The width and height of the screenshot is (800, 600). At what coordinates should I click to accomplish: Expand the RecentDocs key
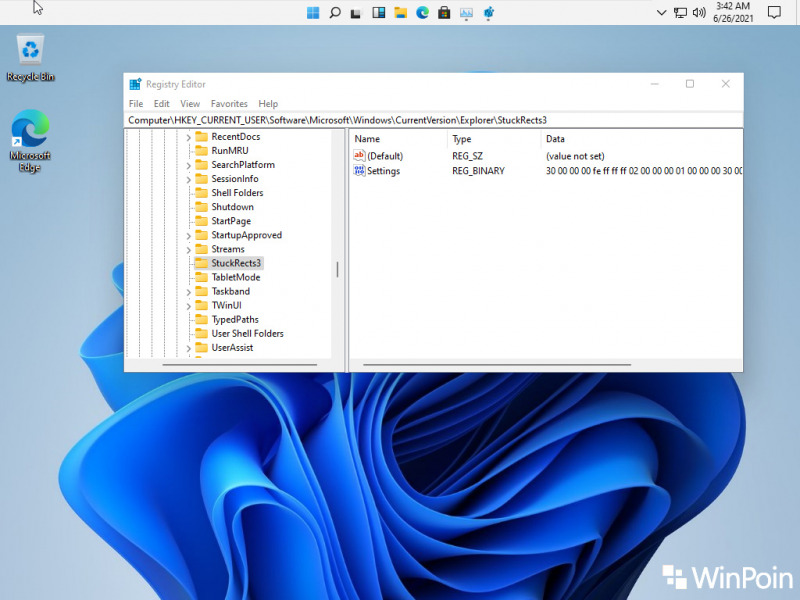(x=188, y=137)
